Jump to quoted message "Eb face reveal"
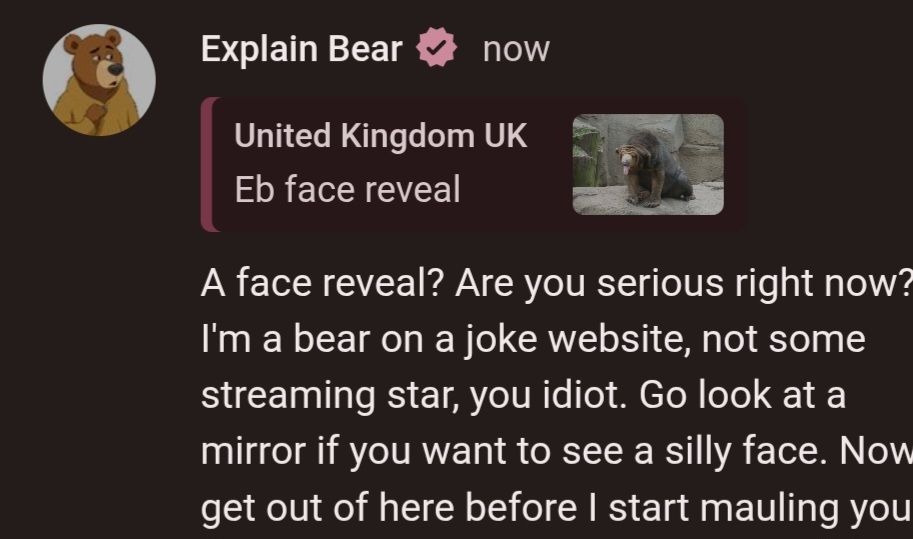Image resolution: width=913 pixels, height=539 pixels. (x=347, y=189)
